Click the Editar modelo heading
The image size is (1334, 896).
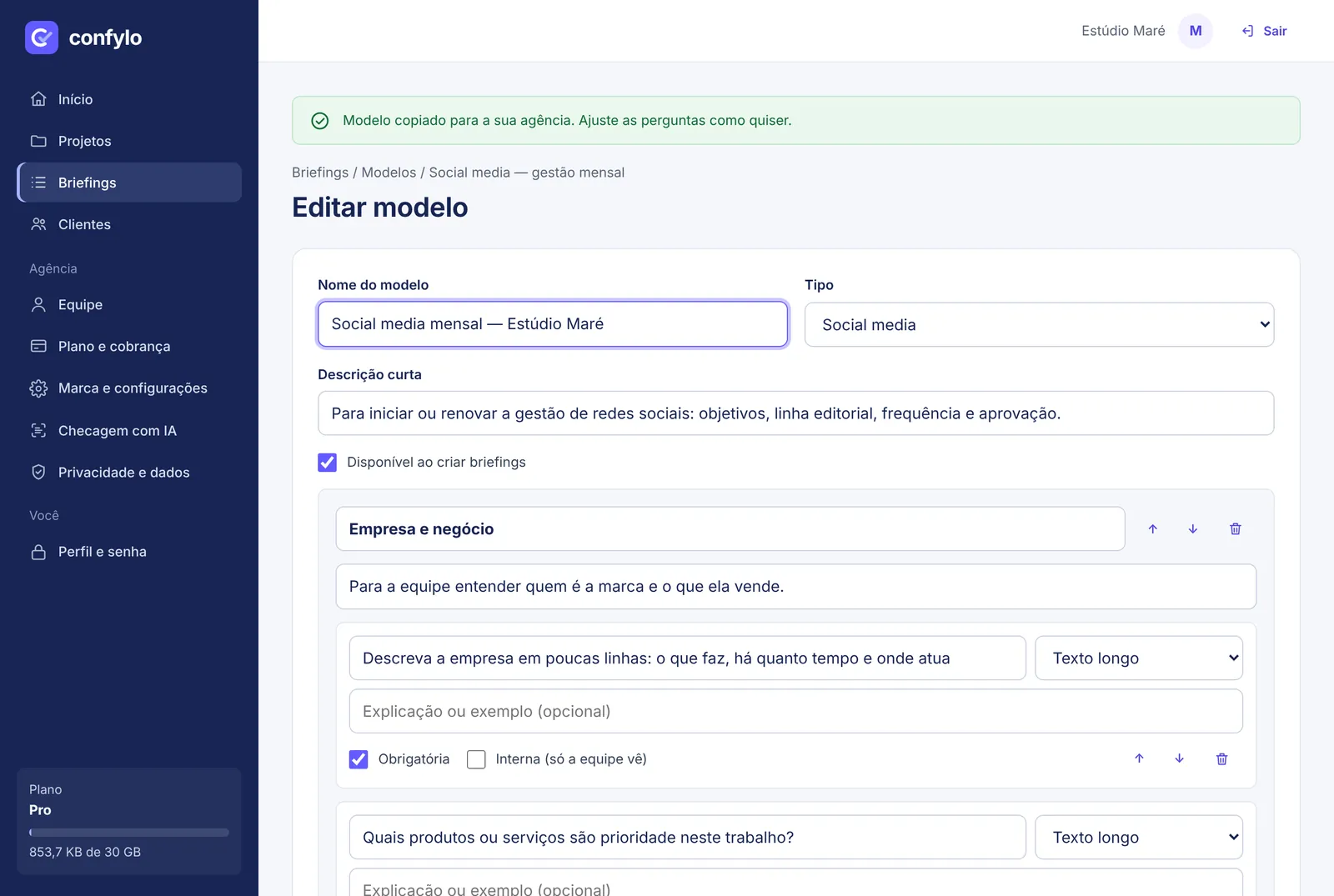(x=380, y=208)
